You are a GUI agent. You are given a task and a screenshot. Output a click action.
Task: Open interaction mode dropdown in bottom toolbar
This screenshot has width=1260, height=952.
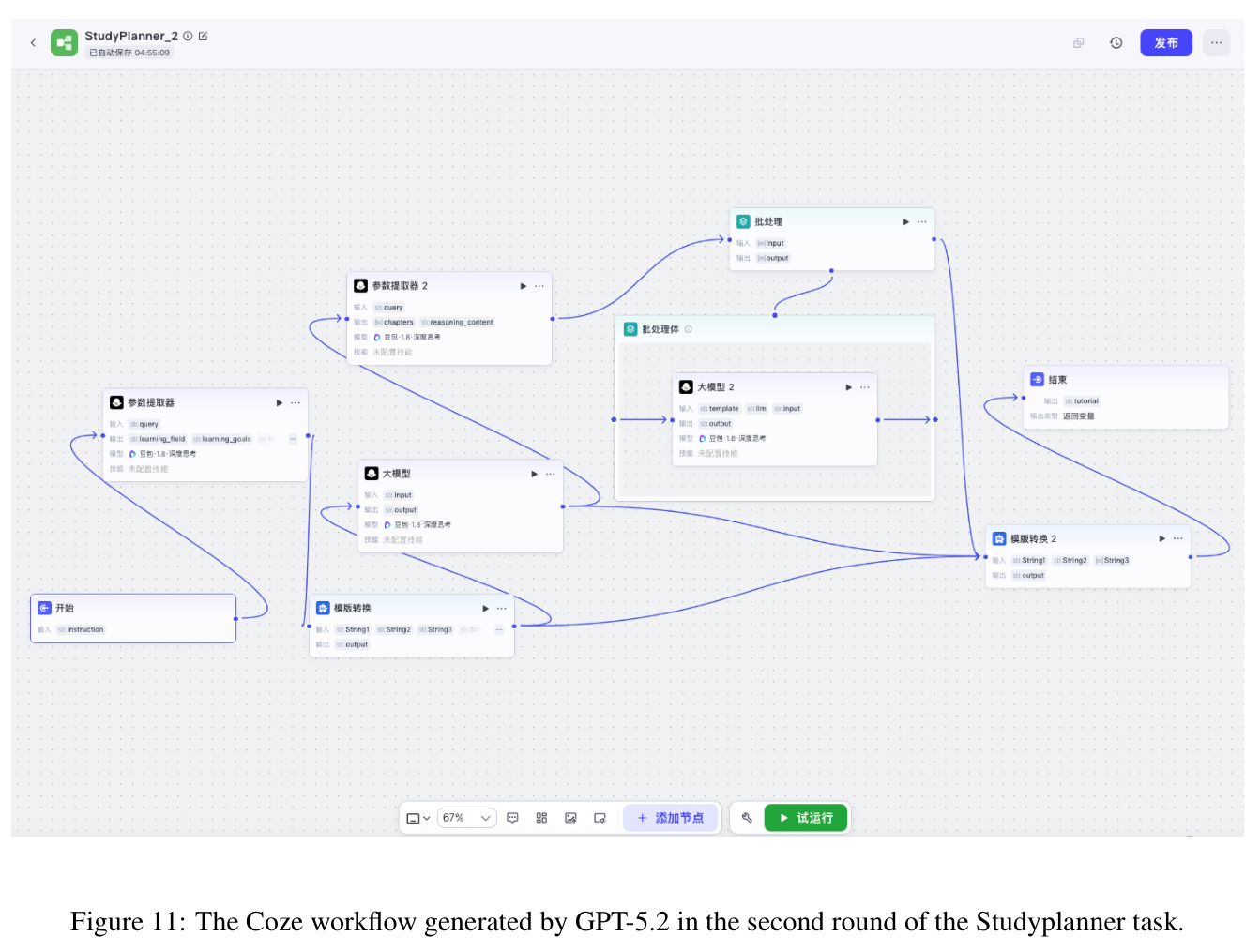[418, 818]
